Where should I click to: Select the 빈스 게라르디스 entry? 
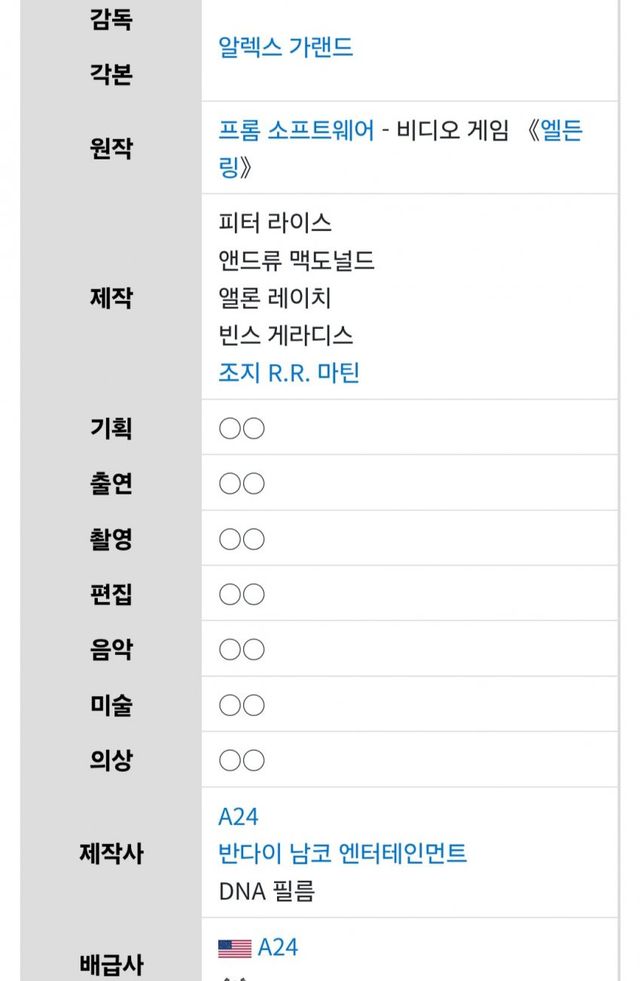[x=286, y=335]
